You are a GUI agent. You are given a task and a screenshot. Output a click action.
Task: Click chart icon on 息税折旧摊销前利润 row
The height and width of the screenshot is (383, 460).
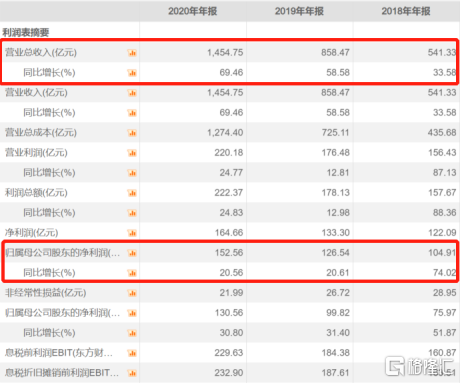pyautogui.click(x=132, y=373)
